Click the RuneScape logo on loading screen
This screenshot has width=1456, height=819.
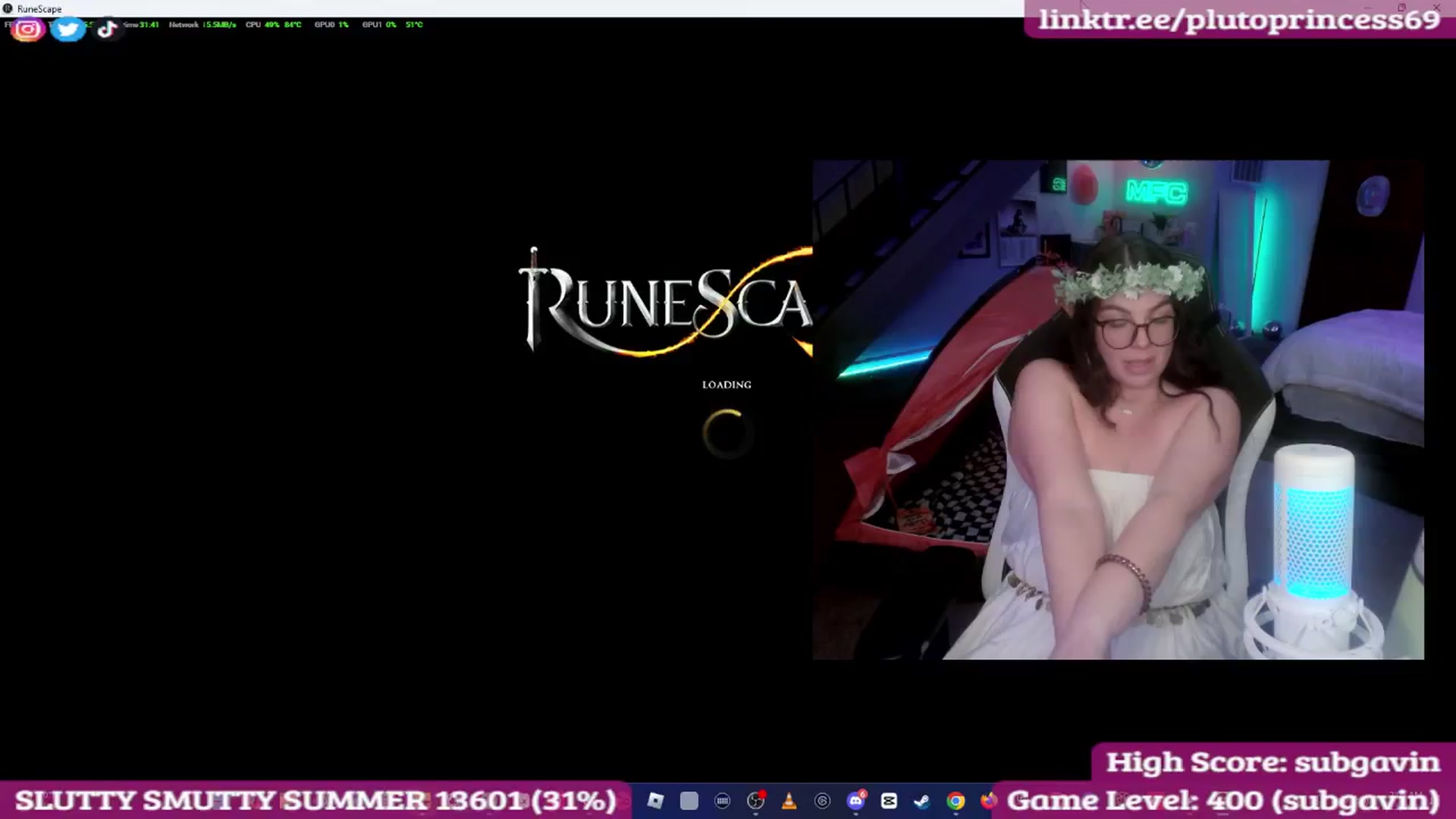[666, 302]
